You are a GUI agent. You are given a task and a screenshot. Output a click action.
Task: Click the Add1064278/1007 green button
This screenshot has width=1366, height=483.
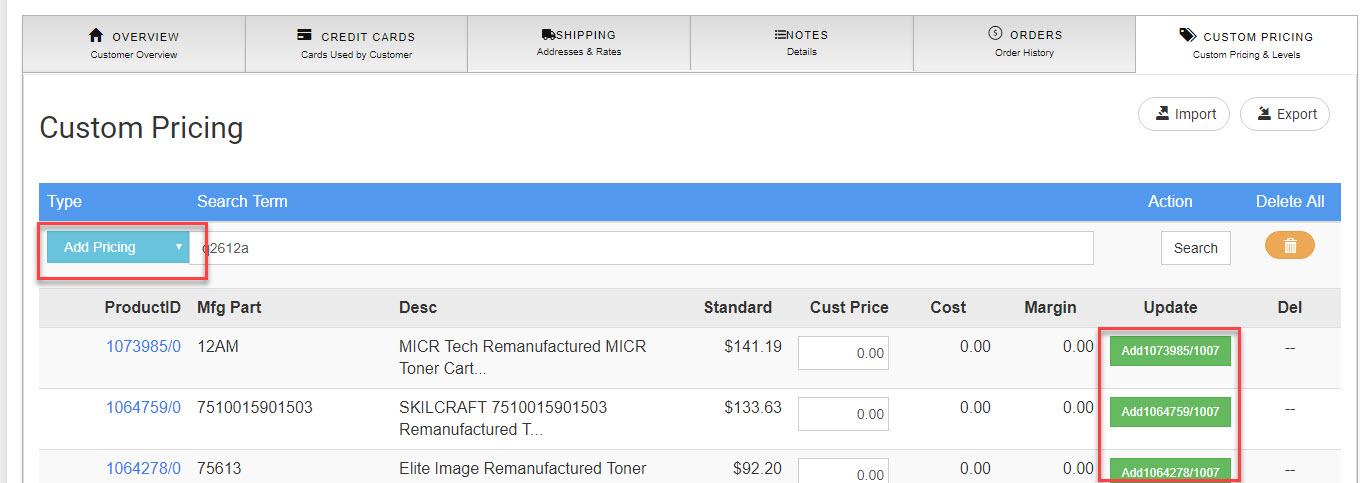[x=1170, y=471]
